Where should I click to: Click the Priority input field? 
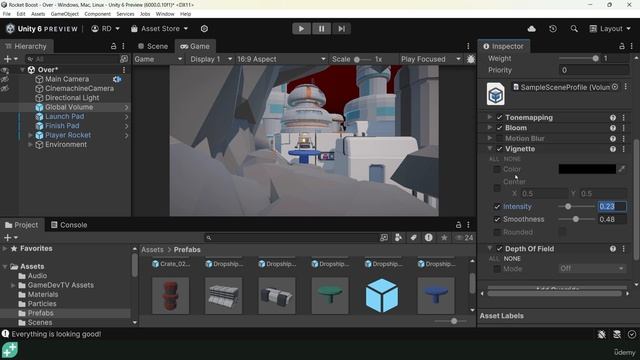(593, 70)
